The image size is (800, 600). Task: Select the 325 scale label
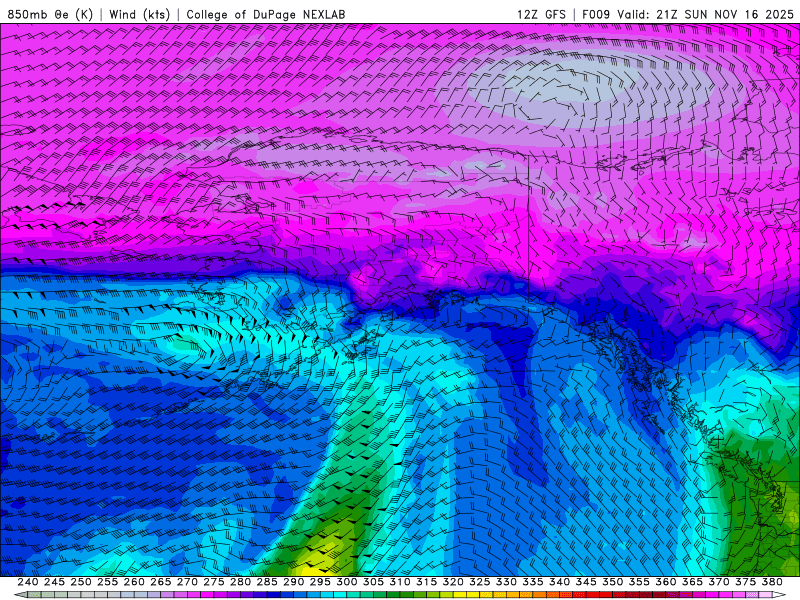pyautogui.click(x=479, y=582)
